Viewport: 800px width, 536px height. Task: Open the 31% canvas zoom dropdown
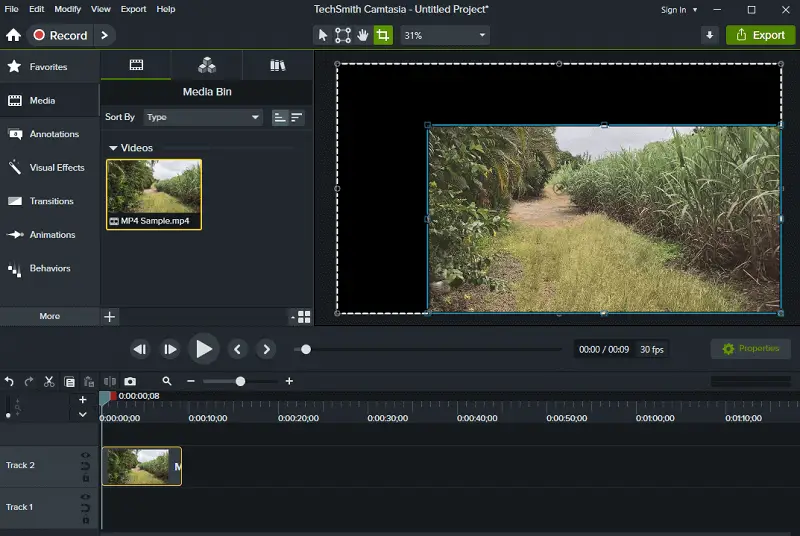tap(445, 35)
